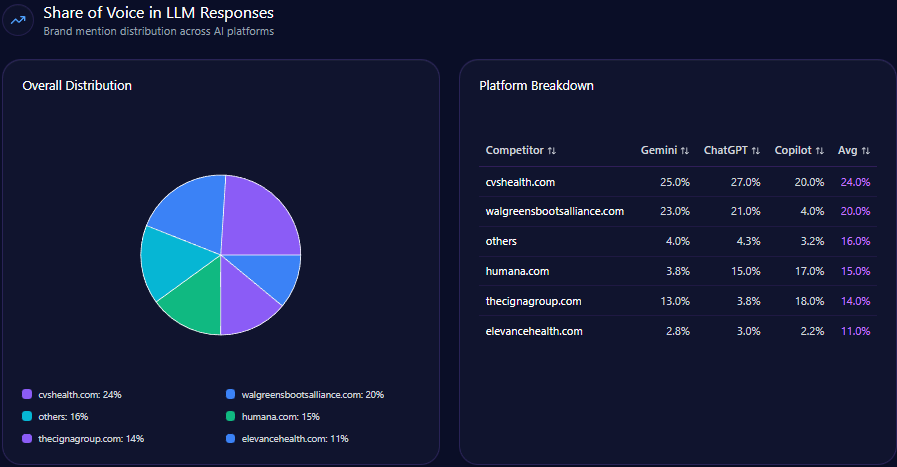Sort table by ChatGPT column arrows
The height and width of the screenshot is (467, 897).
click(756, 151)
